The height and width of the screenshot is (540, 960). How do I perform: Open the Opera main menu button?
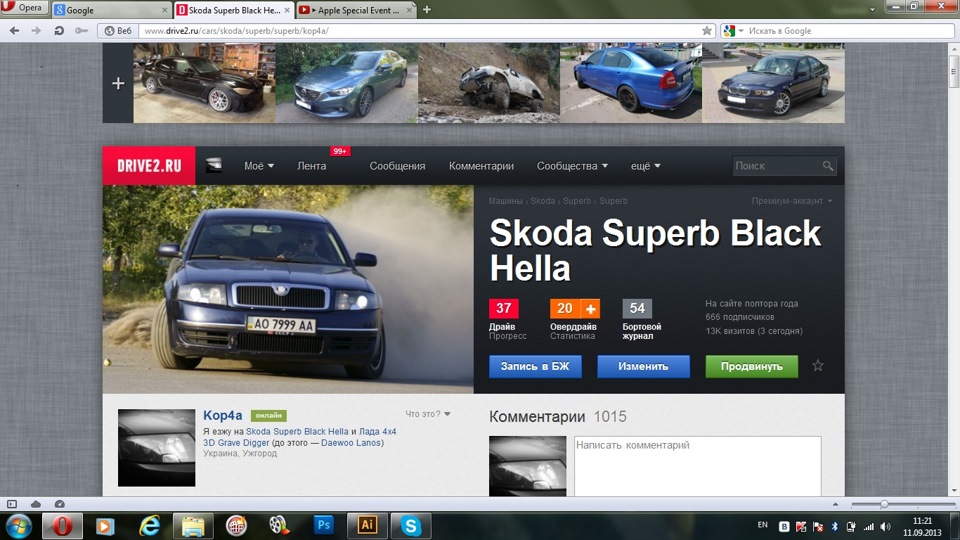point(23,8)
